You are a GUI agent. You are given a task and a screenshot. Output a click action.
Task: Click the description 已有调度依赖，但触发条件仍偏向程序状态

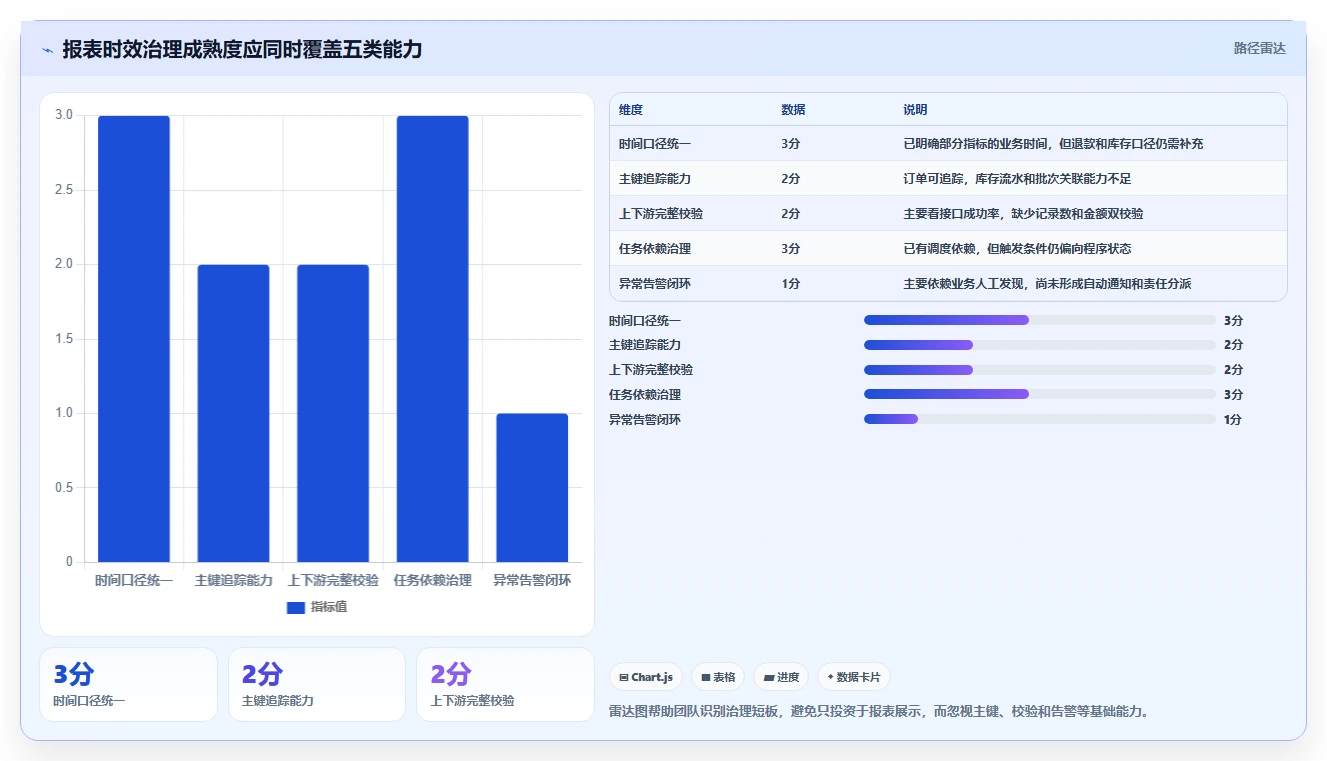[x=1017, y=249]
